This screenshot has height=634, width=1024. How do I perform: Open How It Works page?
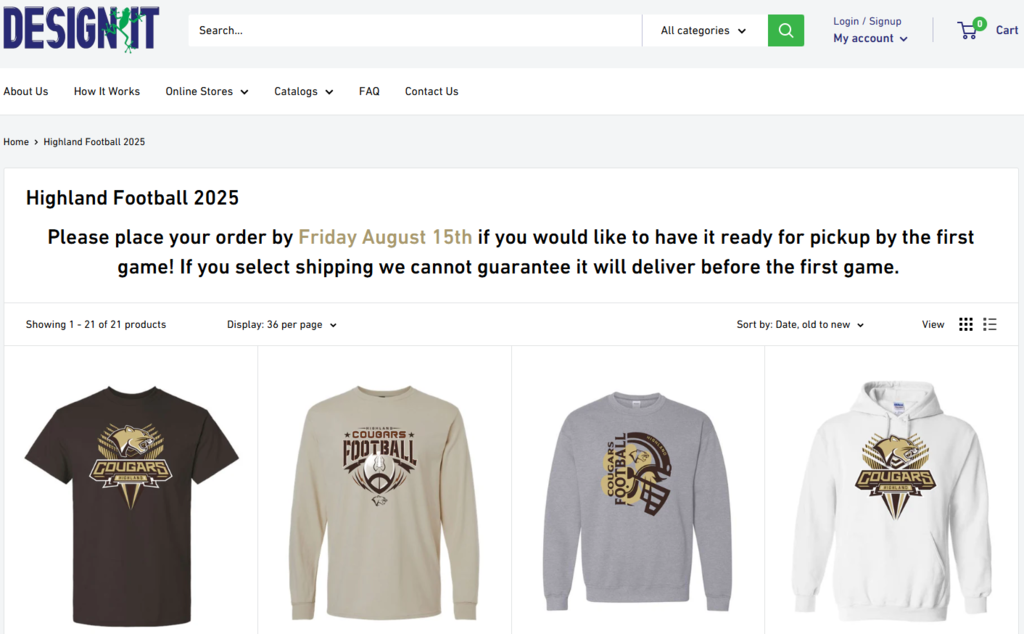(x=107, y=91)
